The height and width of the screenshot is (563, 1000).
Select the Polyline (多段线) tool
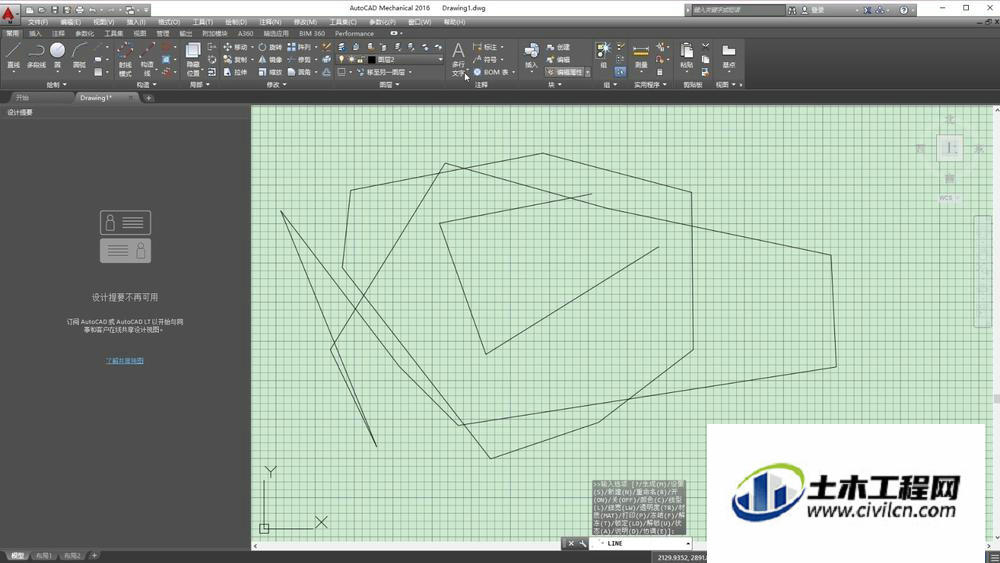coord(36,55)
